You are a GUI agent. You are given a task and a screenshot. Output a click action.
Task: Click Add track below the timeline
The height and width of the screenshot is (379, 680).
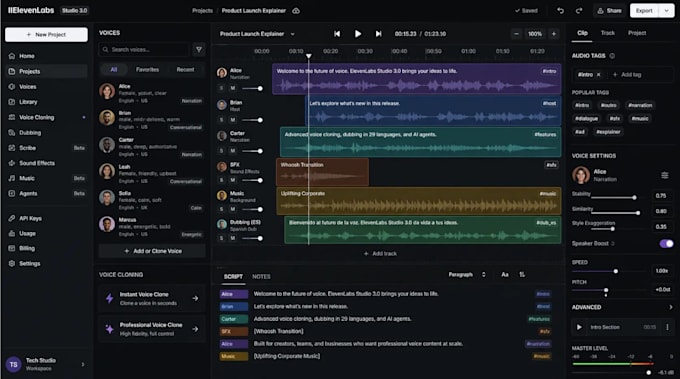(x=380, y=254)
